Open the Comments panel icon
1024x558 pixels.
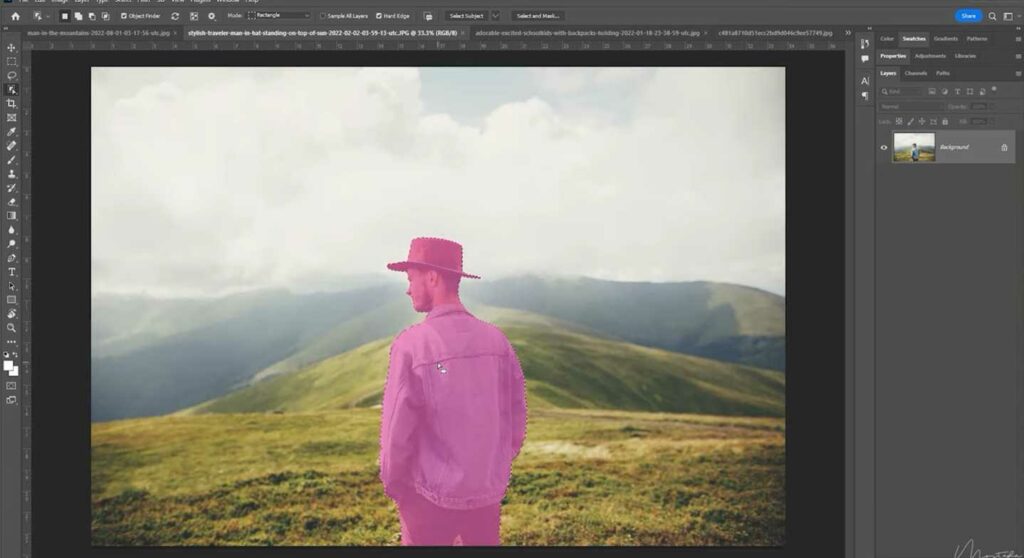point(865,59)
